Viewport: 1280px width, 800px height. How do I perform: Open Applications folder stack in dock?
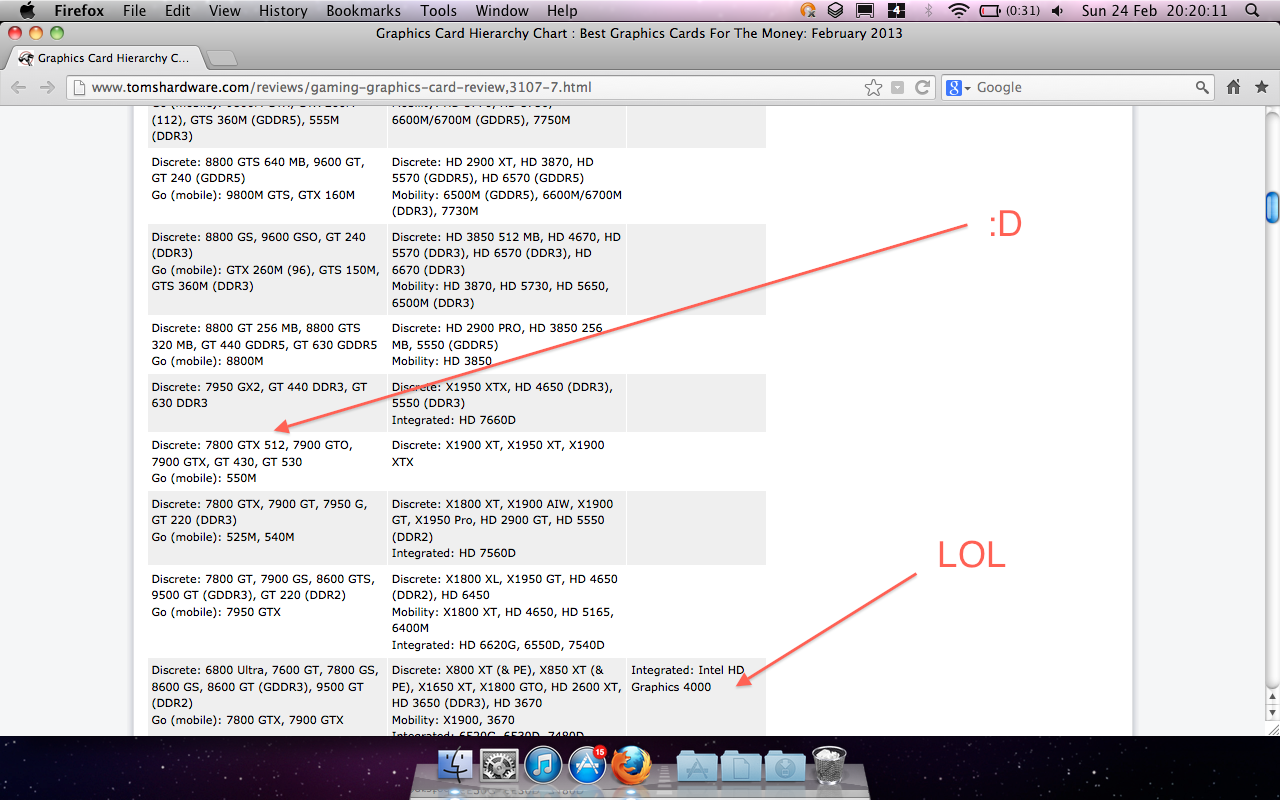[697, 767]
